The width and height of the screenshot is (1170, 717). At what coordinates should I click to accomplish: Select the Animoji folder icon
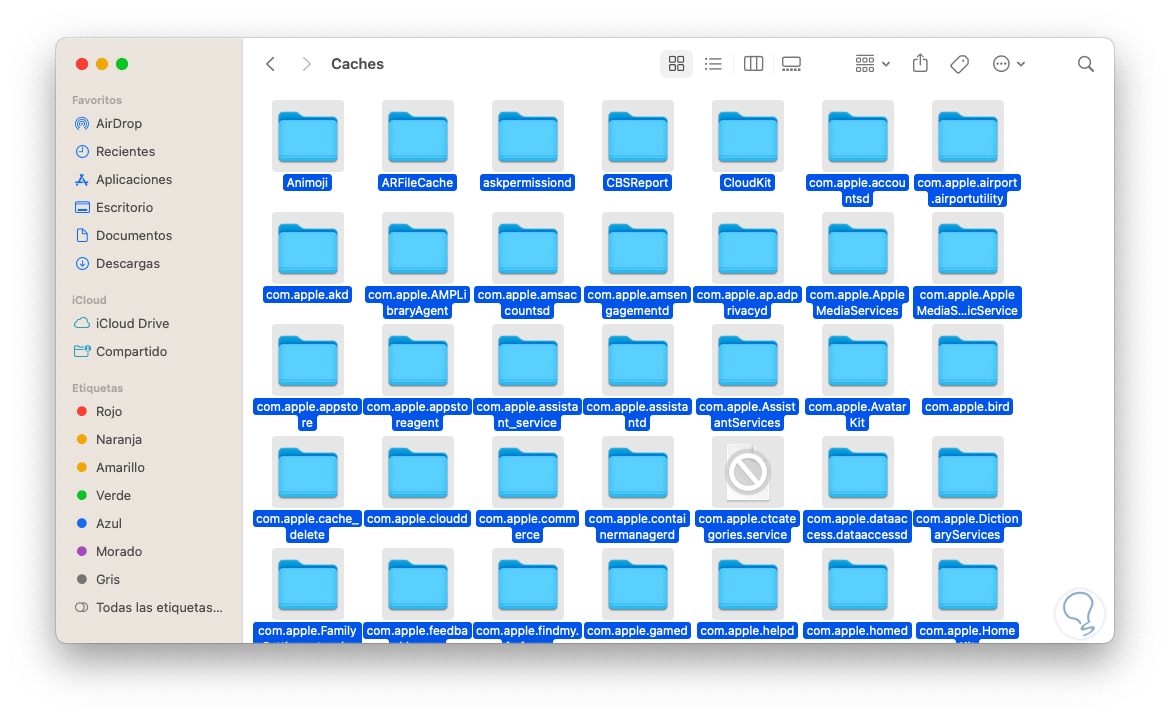(307, 137)
